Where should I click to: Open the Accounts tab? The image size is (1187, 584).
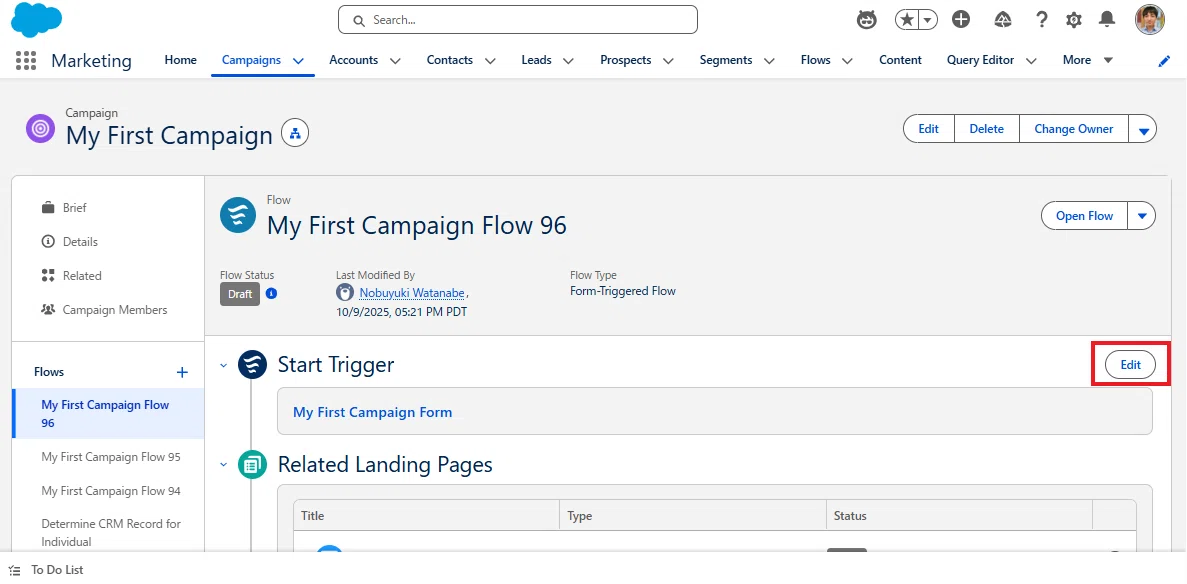354,60
